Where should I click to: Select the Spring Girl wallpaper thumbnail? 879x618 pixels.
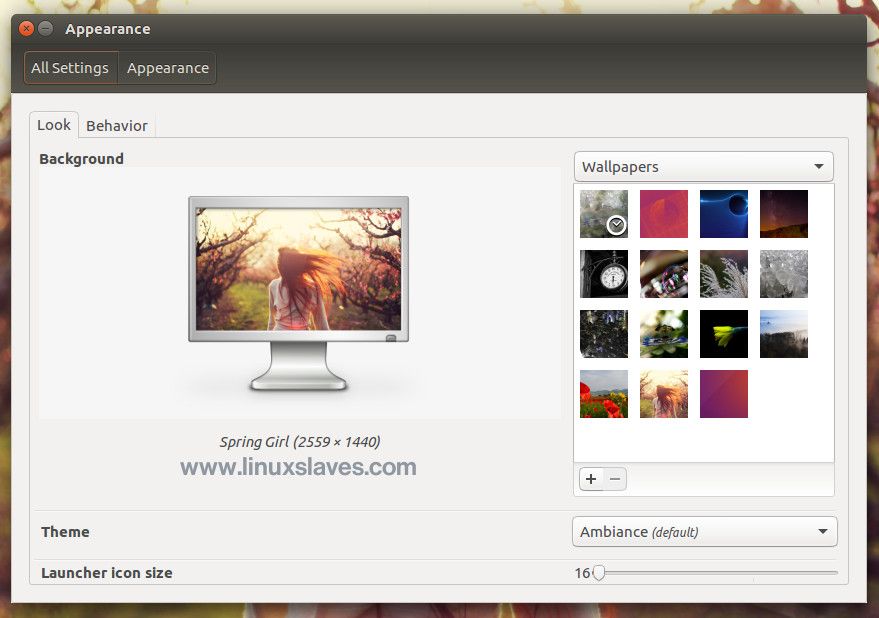(664, 394)
